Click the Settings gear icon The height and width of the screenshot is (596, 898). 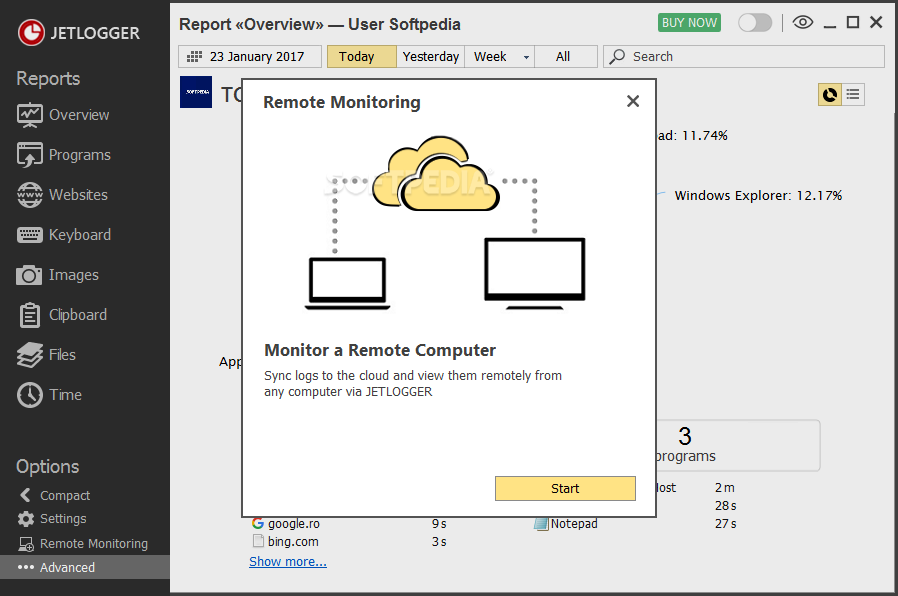(26, 519)
